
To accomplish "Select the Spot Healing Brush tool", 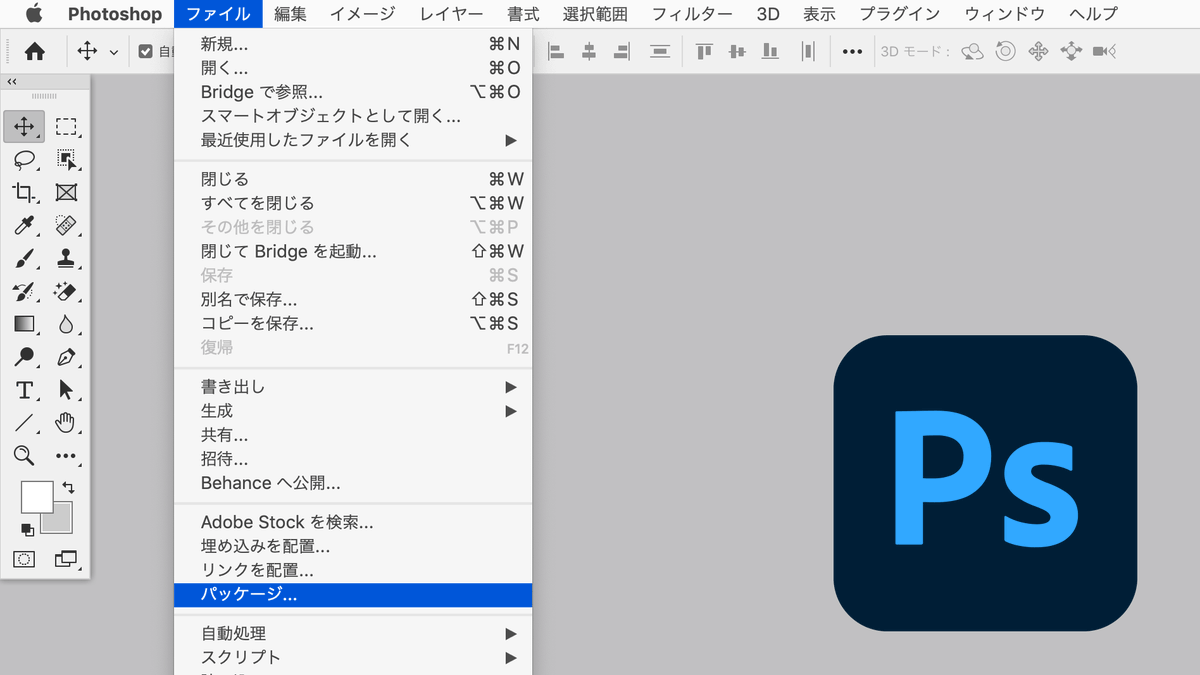I will coord(66,225).
